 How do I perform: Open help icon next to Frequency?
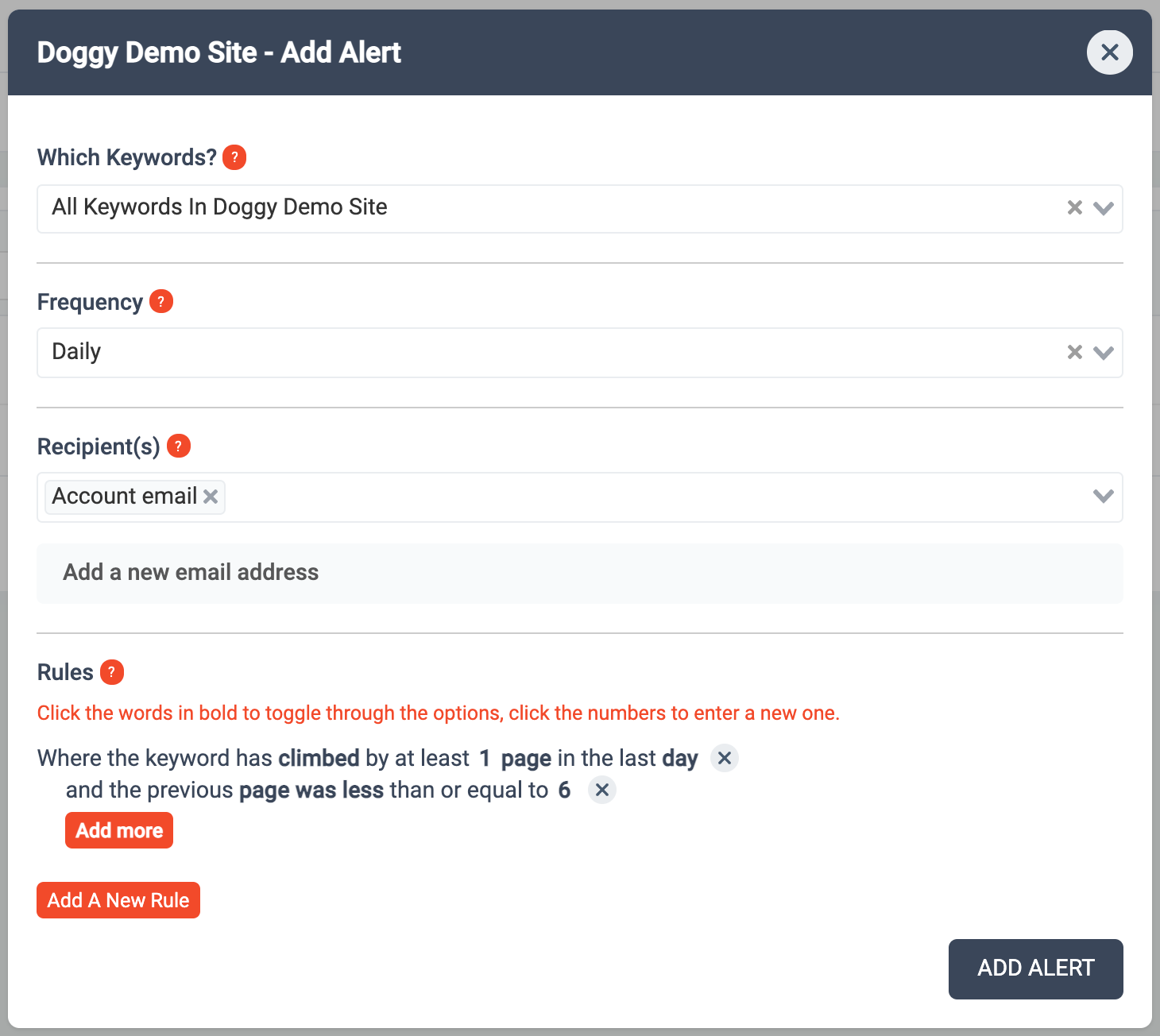(161, 301)
